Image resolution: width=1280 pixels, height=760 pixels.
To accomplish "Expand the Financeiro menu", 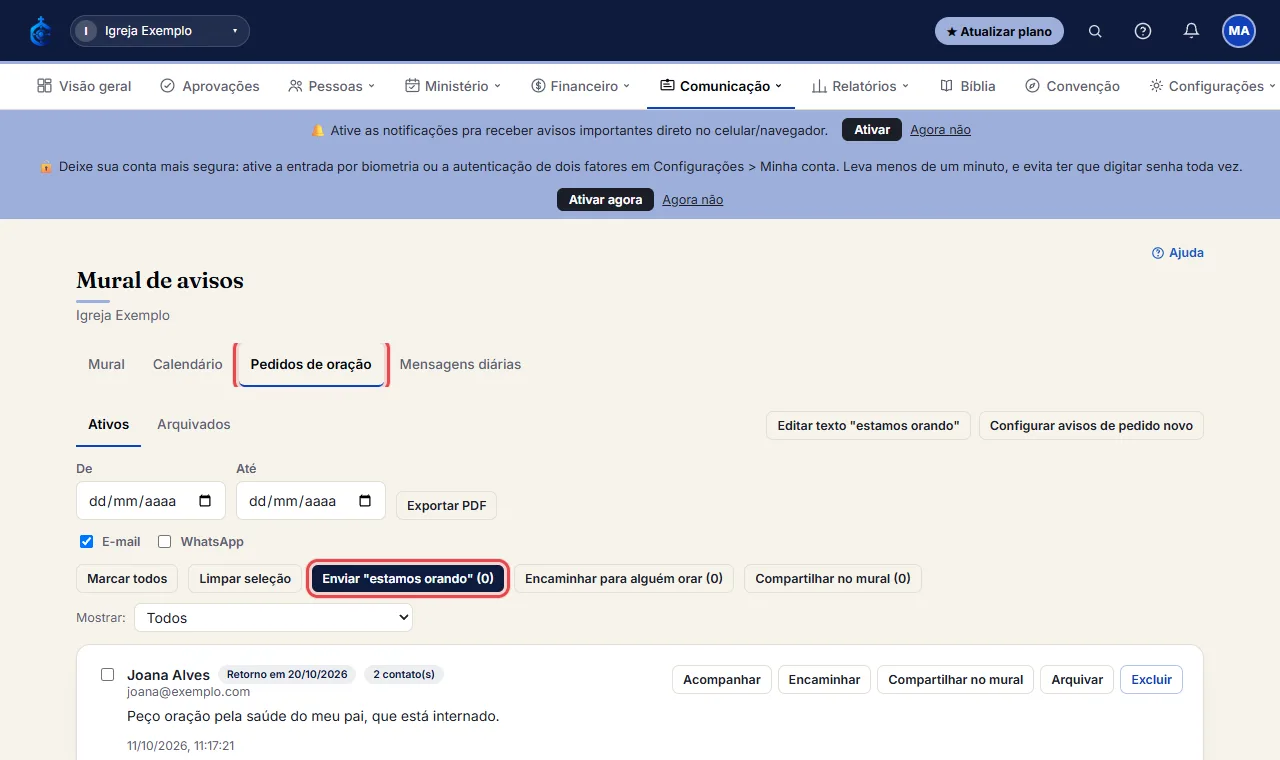I will pyautogui.click(x=581, y=86).
